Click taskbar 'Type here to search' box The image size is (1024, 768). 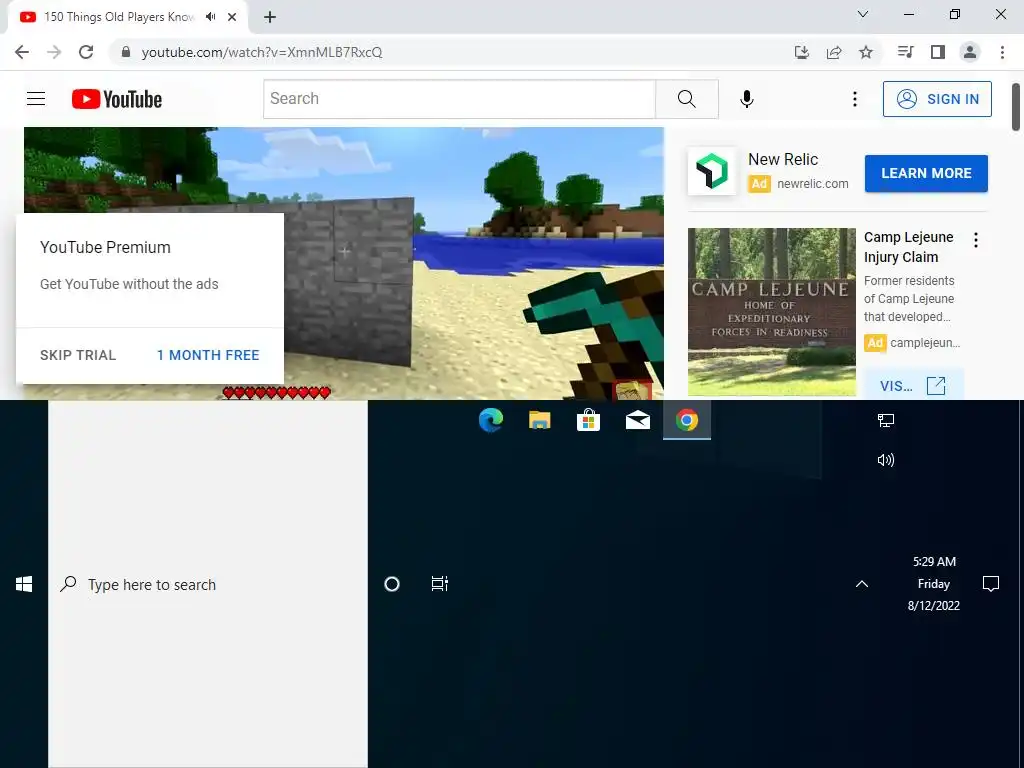pos(208,584)
